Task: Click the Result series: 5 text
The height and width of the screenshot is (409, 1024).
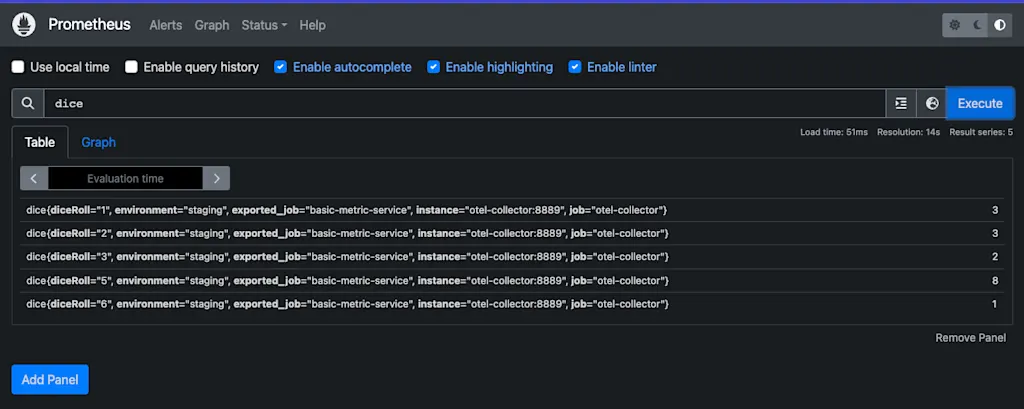Action: click(981, 132)
